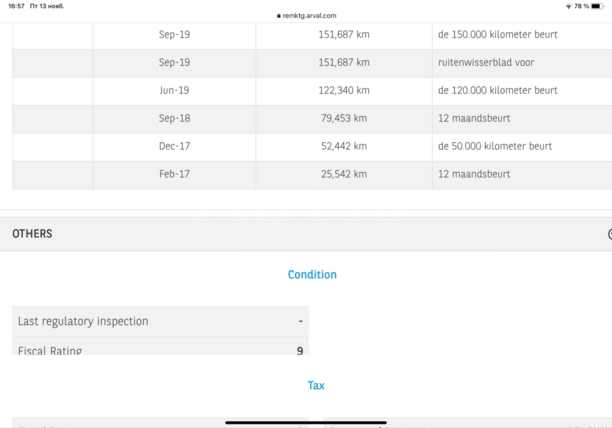Tap the OTHERS section header

(x=300, y=234)
